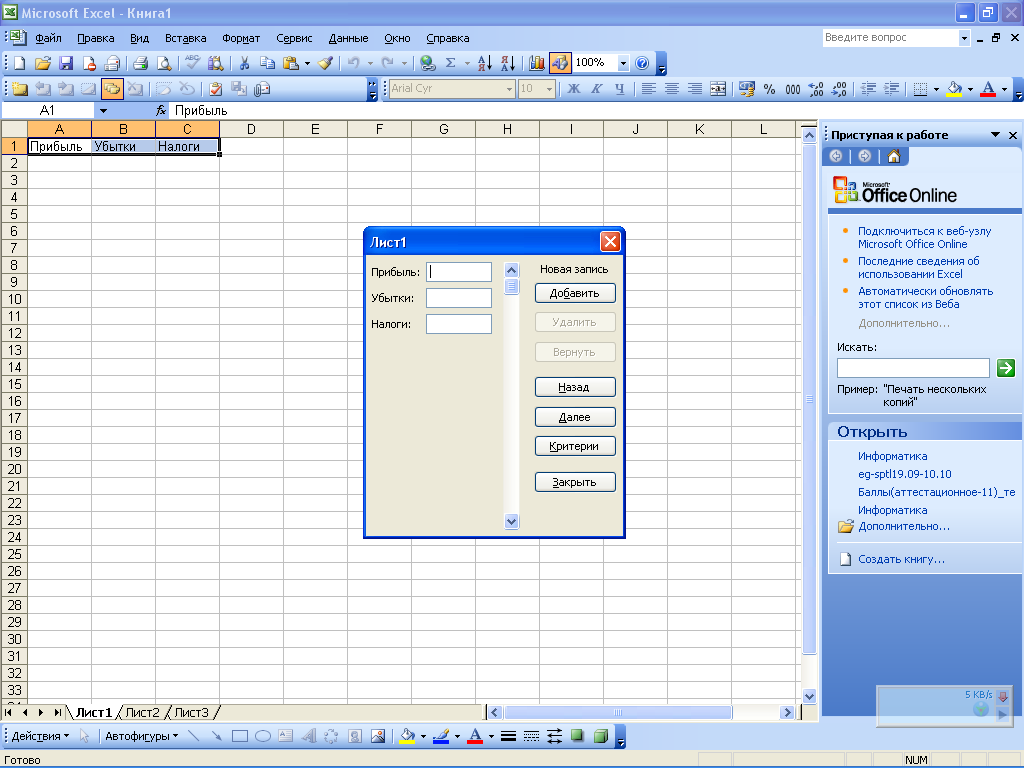
Task: Click the Font Color A on formatting toolbar
Action: pyautogui.click(x=988, y=89)
